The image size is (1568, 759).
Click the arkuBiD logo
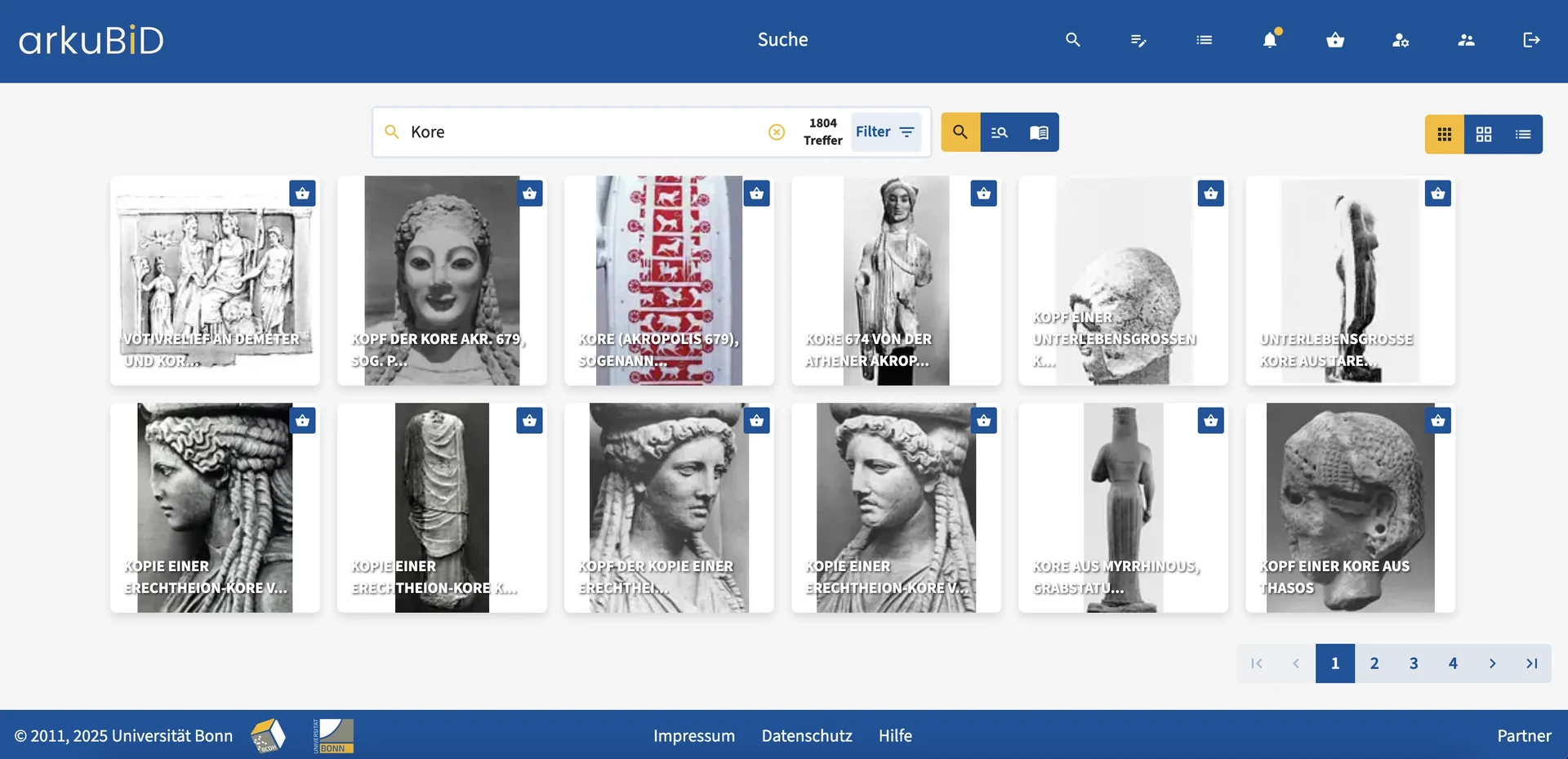point(91,40)
